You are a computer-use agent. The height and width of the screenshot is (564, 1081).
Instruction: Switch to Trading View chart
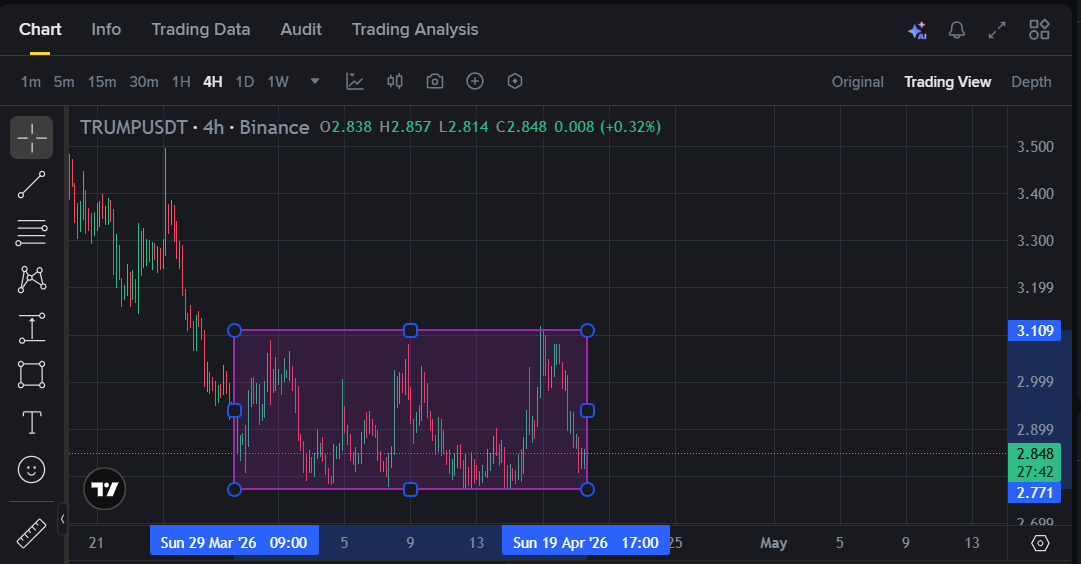click(948, 82)
